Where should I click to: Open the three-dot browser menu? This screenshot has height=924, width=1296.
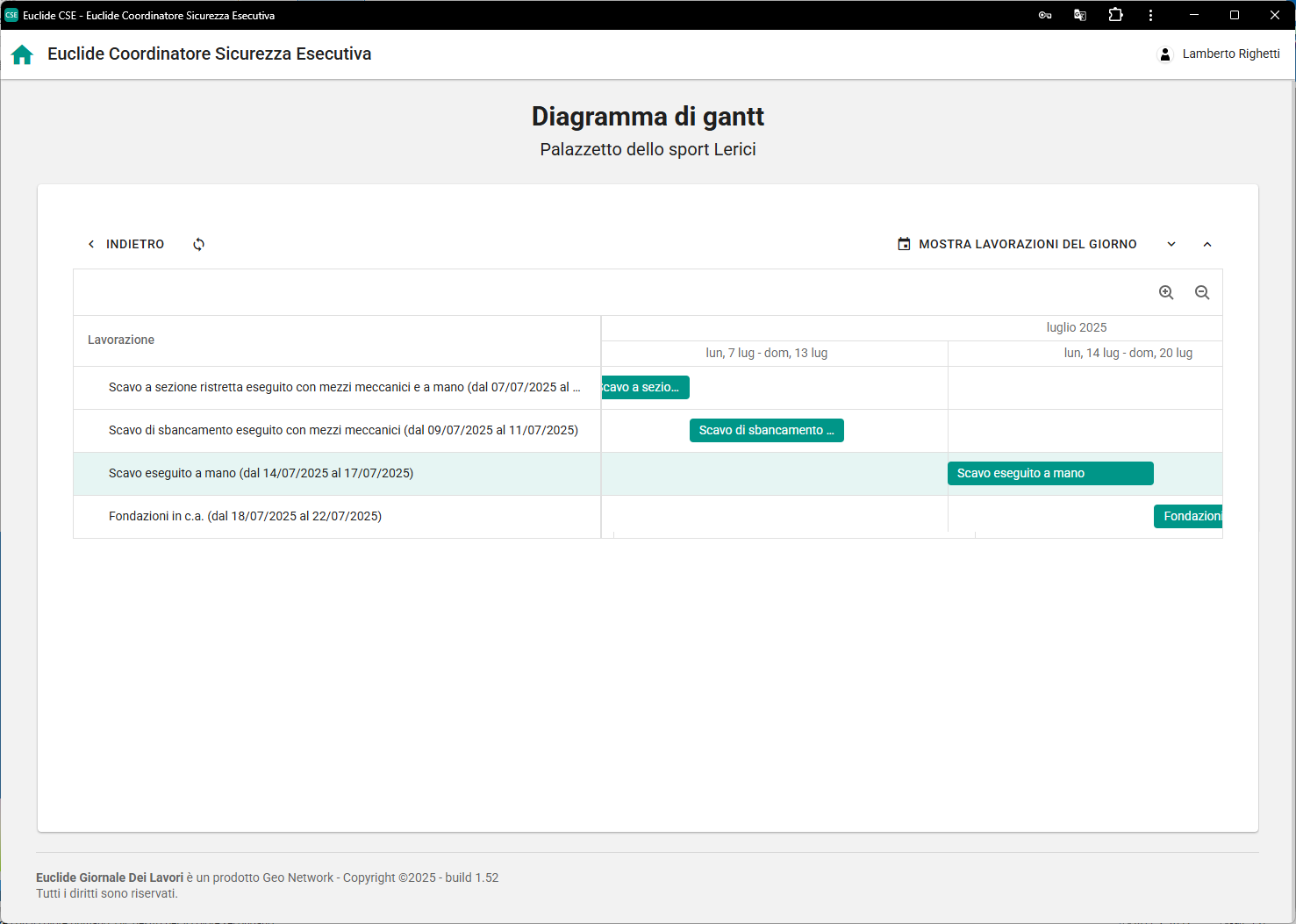pos(1150,15)
